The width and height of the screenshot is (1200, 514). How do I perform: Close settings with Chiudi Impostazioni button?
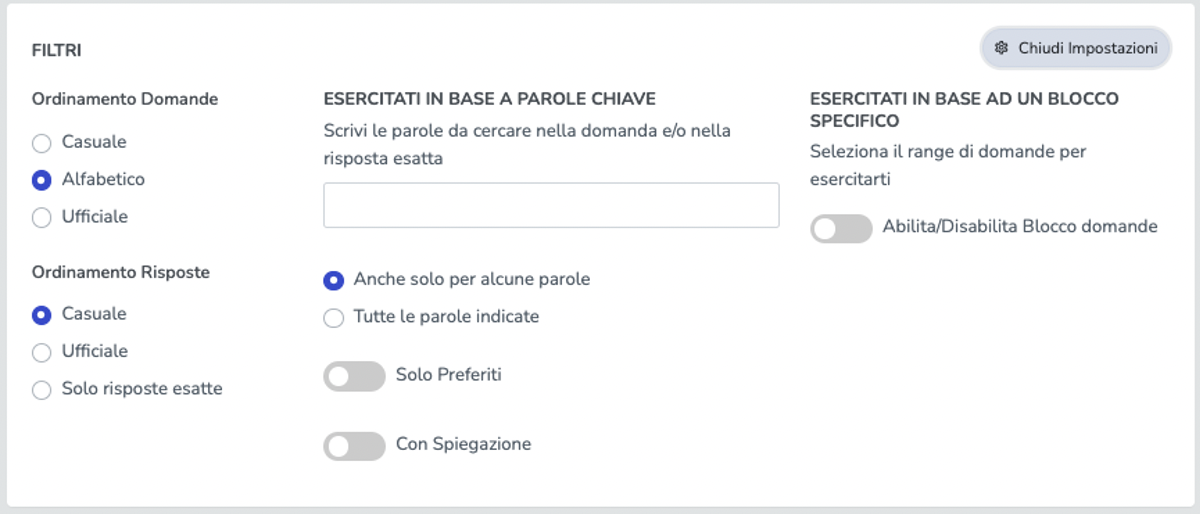click(1076, 48)
